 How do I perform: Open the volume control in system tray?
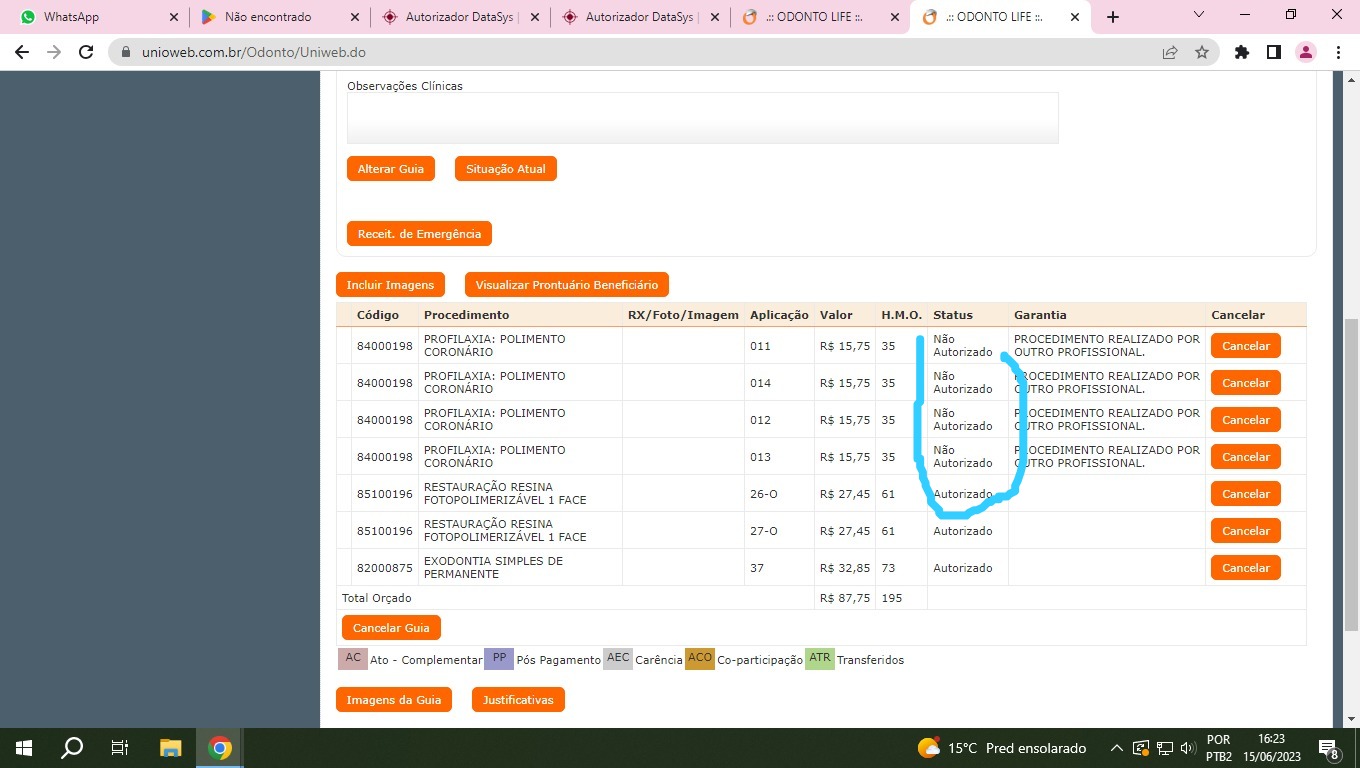coord(1188,748)
